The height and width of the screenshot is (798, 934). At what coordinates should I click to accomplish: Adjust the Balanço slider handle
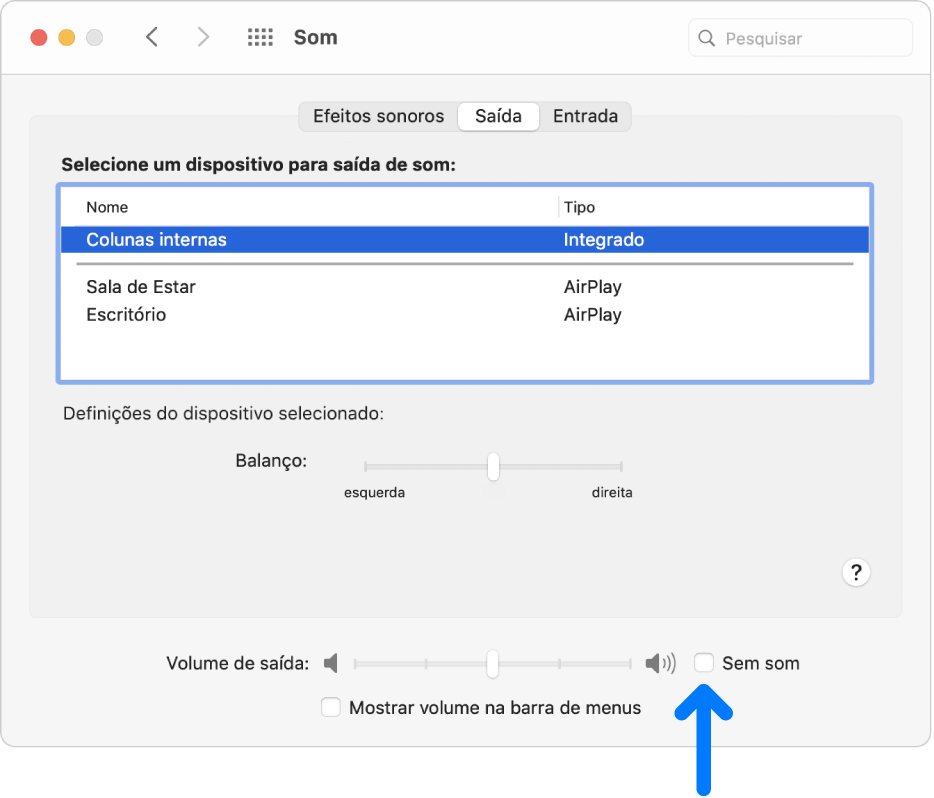[493, 466]
